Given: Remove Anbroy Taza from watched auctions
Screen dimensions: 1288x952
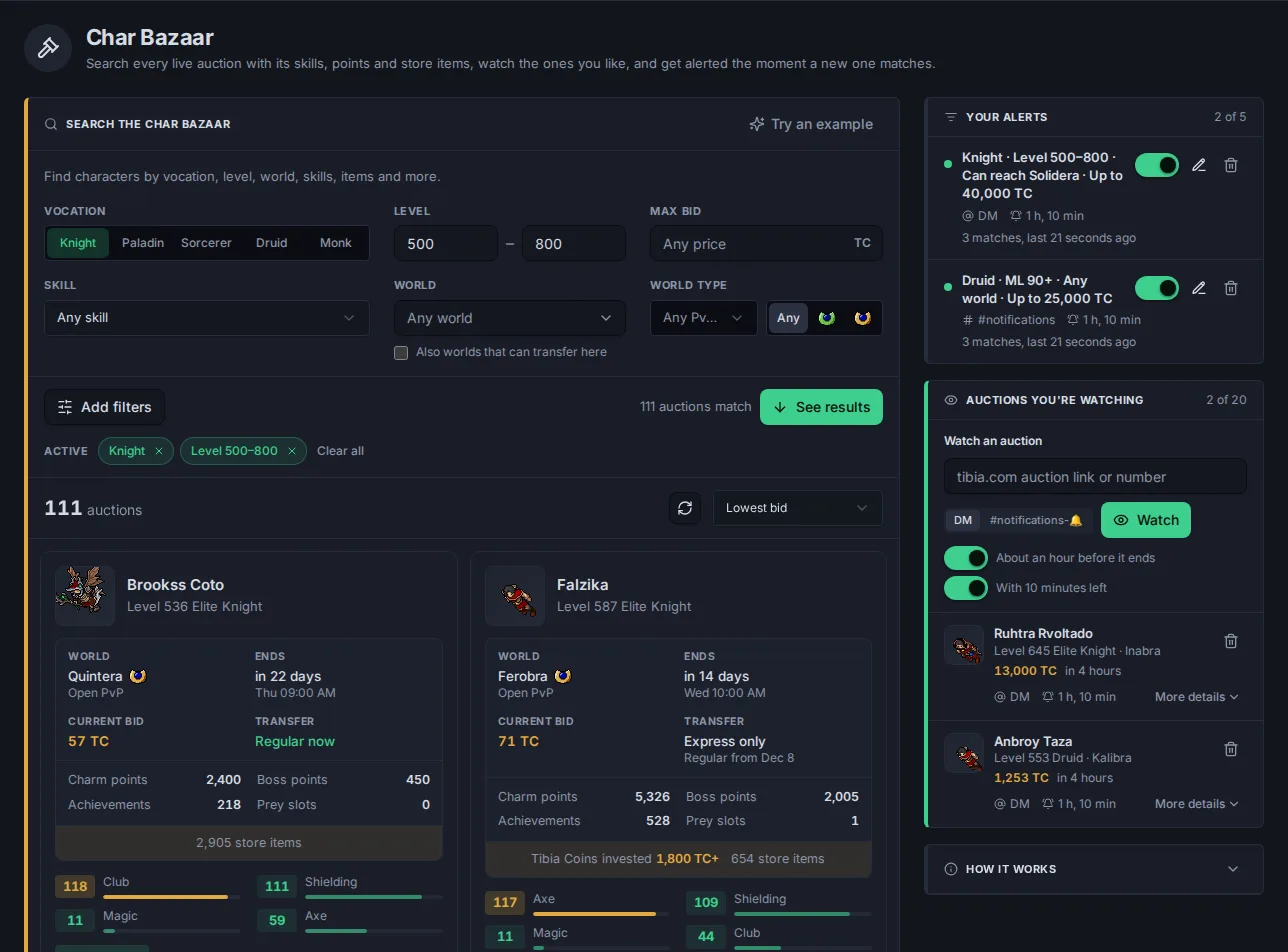Looking at the screenshot, I should coord(1231,749).
